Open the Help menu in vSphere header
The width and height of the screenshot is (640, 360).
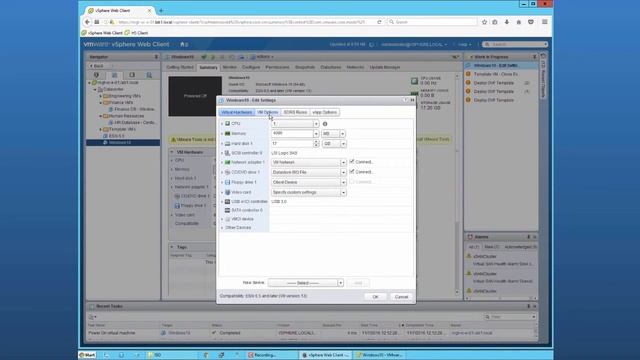[464, 44]
